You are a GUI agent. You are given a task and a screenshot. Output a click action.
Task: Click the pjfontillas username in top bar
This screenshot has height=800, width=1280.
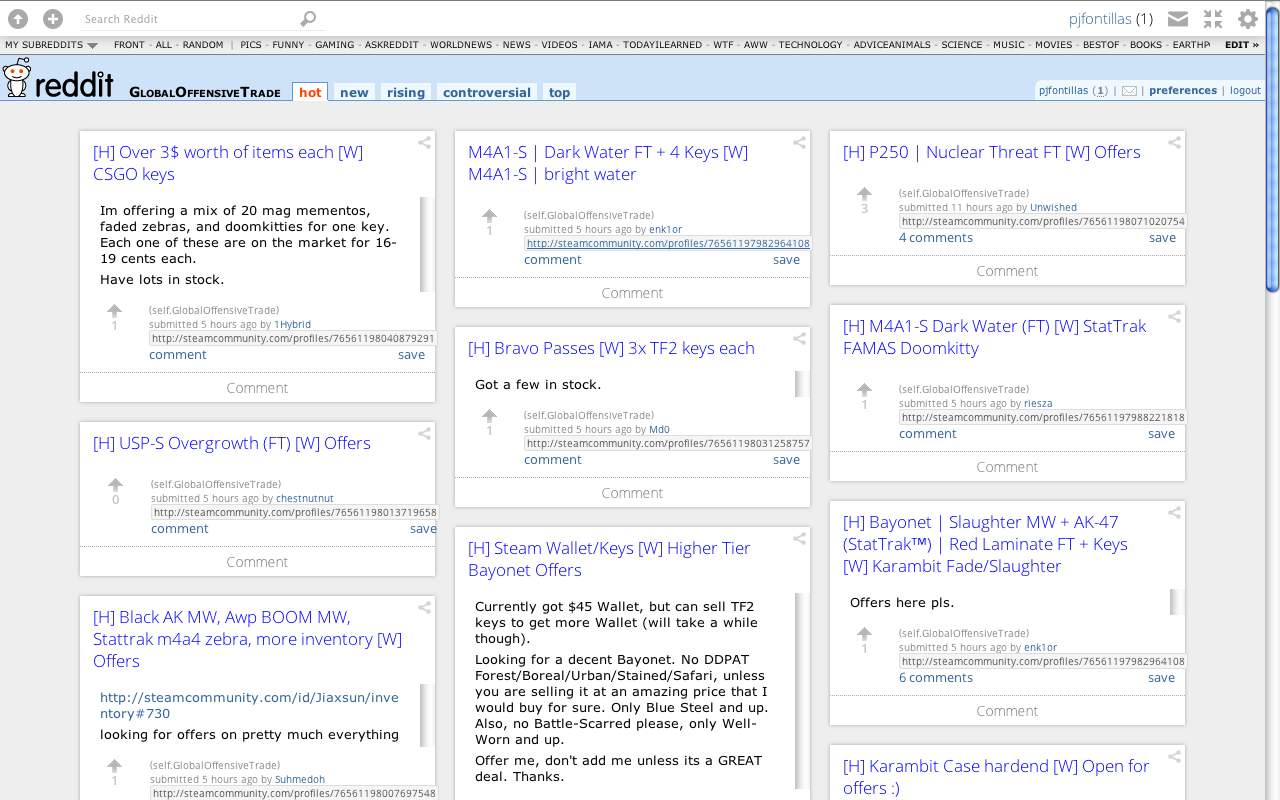(1099, 18)
